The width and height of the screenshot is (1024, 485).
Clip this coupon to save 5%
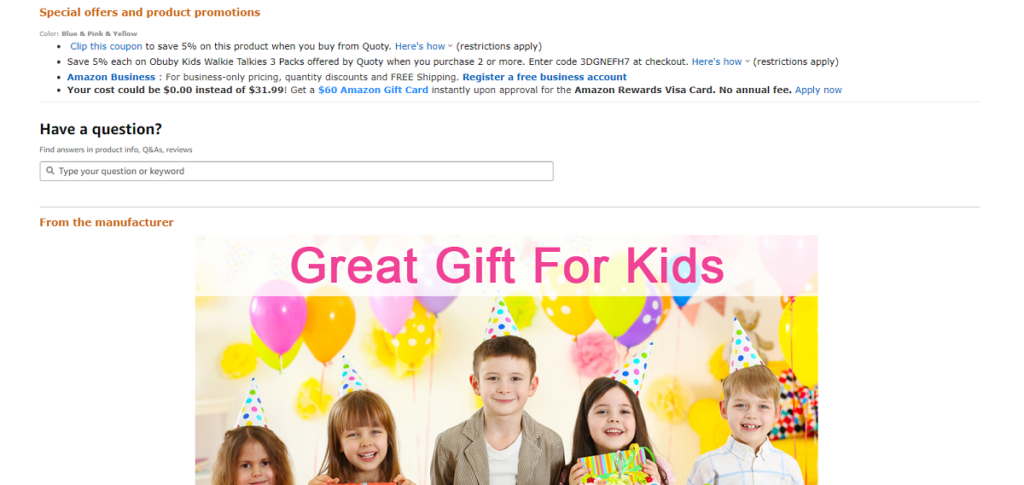(106, 46)
